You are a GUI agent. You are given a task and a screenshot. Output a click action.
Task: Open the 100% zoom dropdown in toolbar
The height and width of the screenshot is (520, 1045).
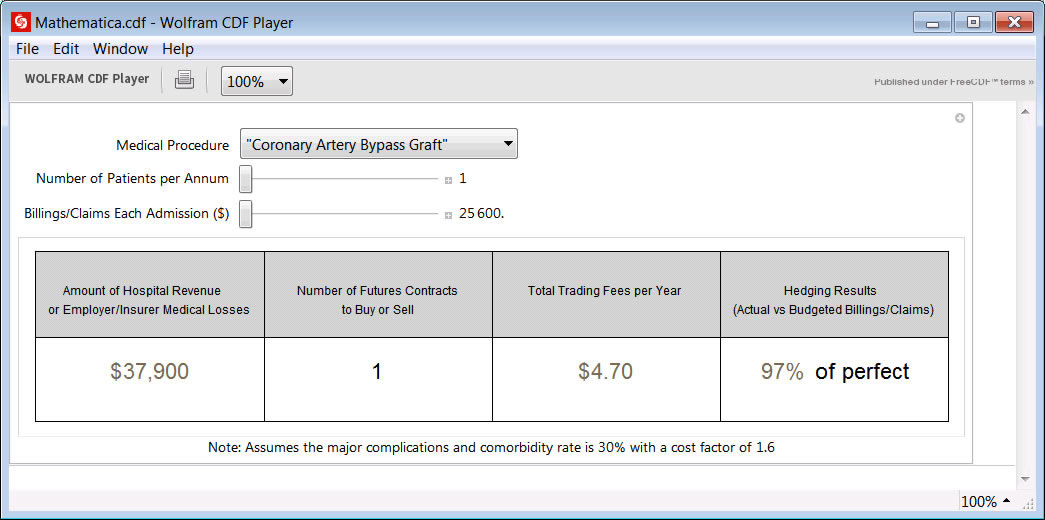[257, 82]
